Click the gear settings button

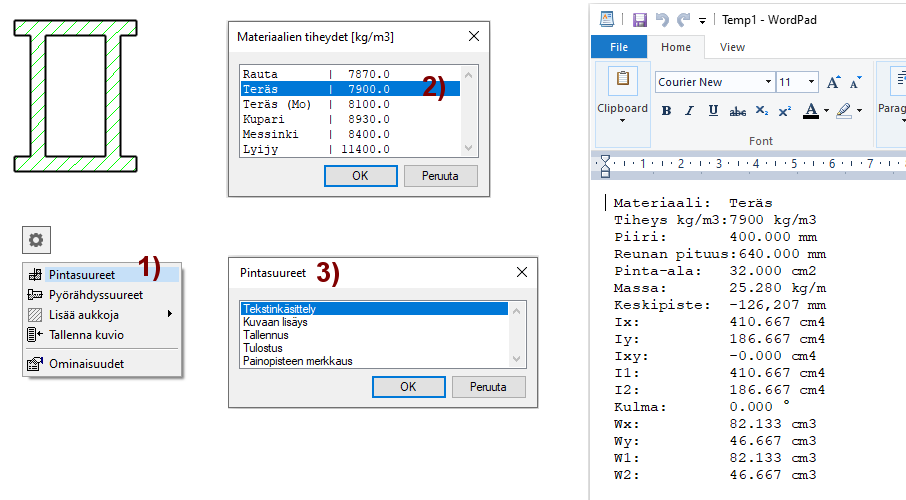36,240
